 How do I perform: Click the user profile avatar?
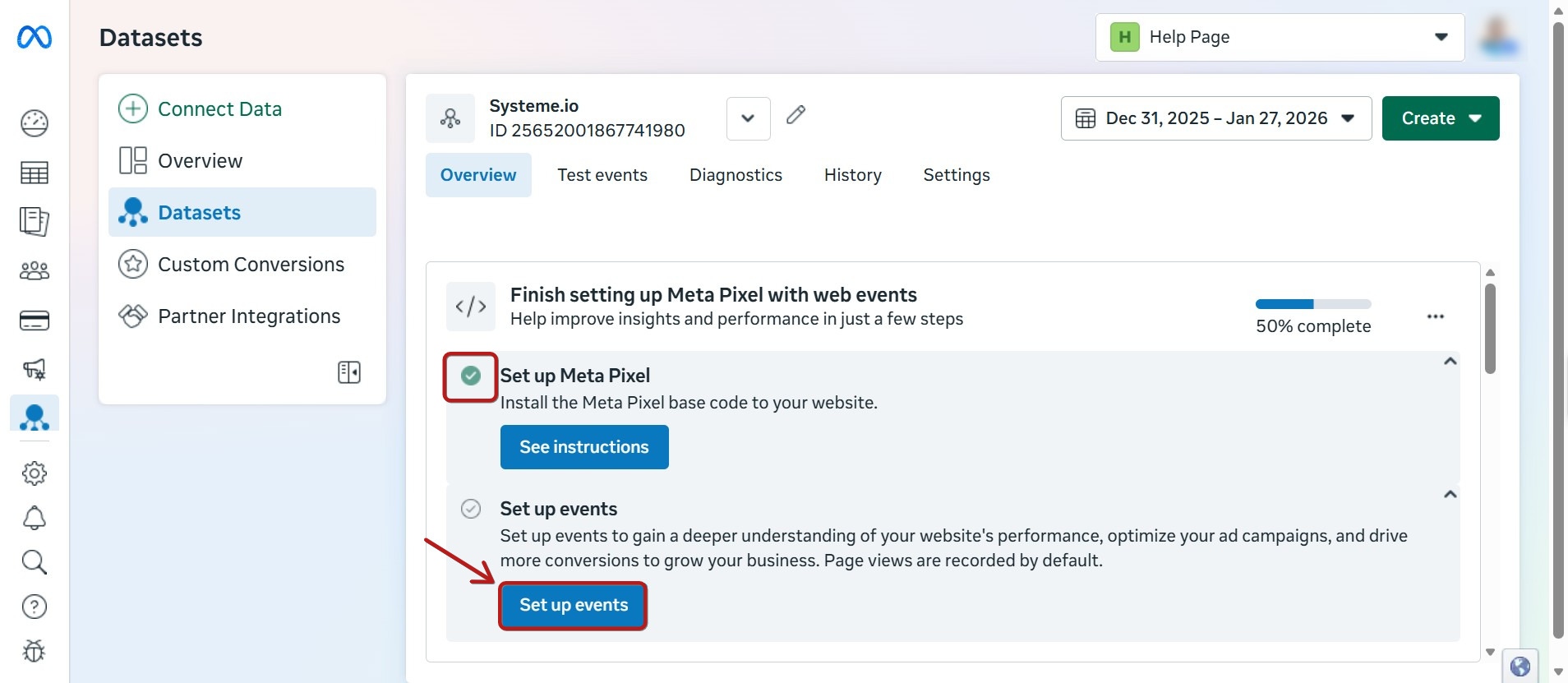(x=1498, y=36)
